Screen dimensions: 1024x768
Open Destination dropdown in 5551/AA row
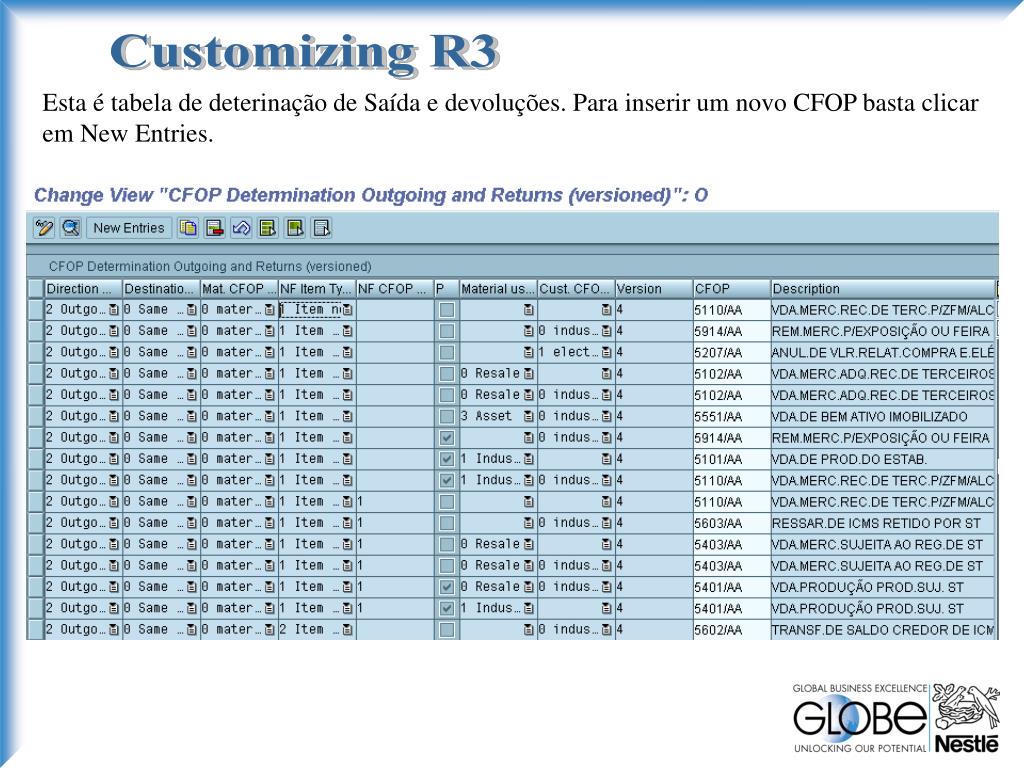(x=191, y=417)
